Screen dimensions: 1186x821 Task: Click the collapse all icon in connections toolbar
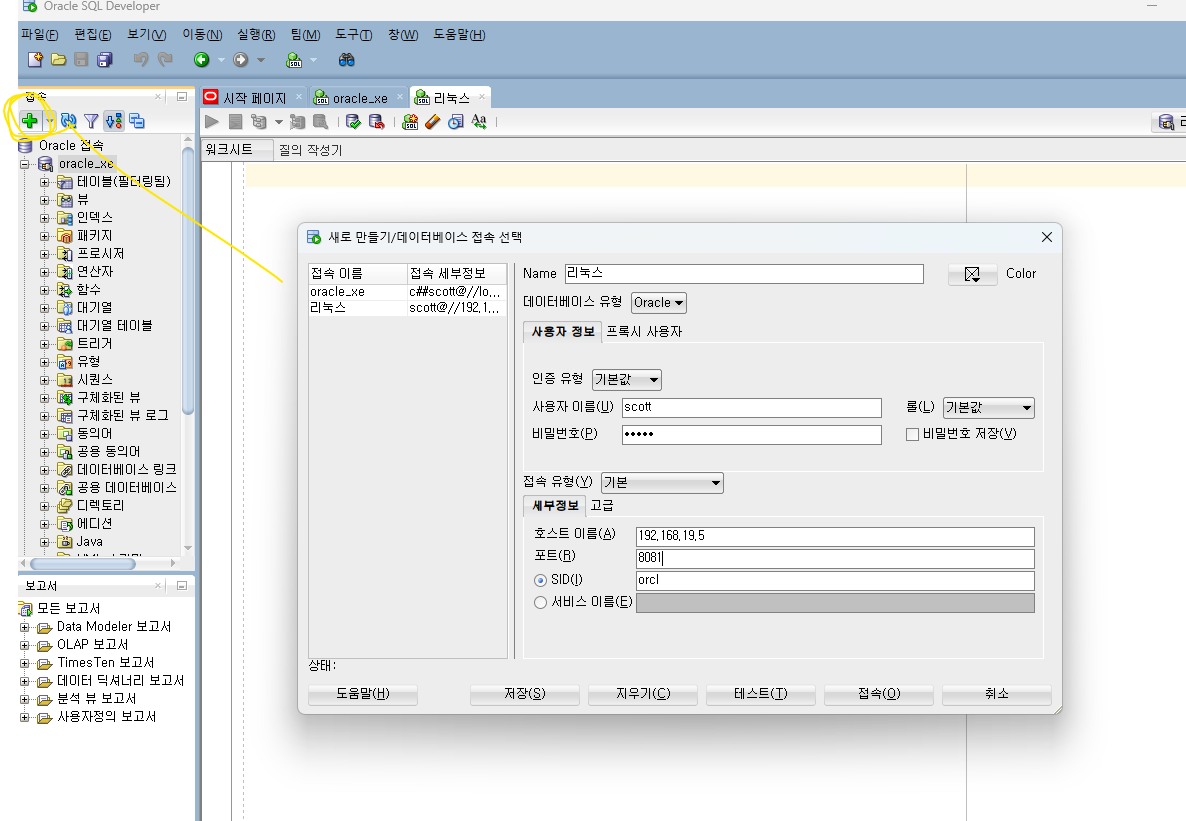tap(137, 120)
